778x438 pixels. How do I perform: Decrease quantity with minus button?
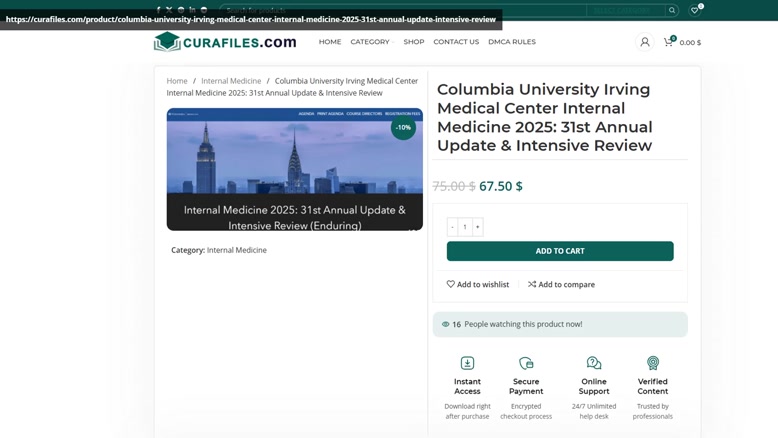(x=452, y=227)
